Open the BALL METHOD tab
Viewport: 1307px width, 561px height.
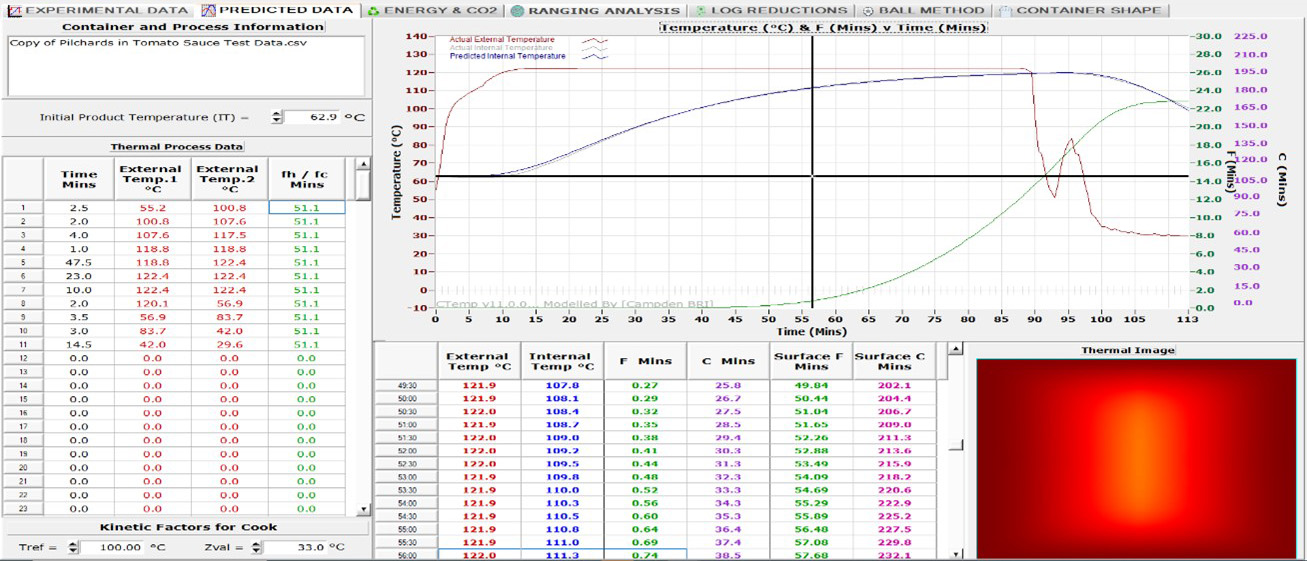(x=923, y=10)
